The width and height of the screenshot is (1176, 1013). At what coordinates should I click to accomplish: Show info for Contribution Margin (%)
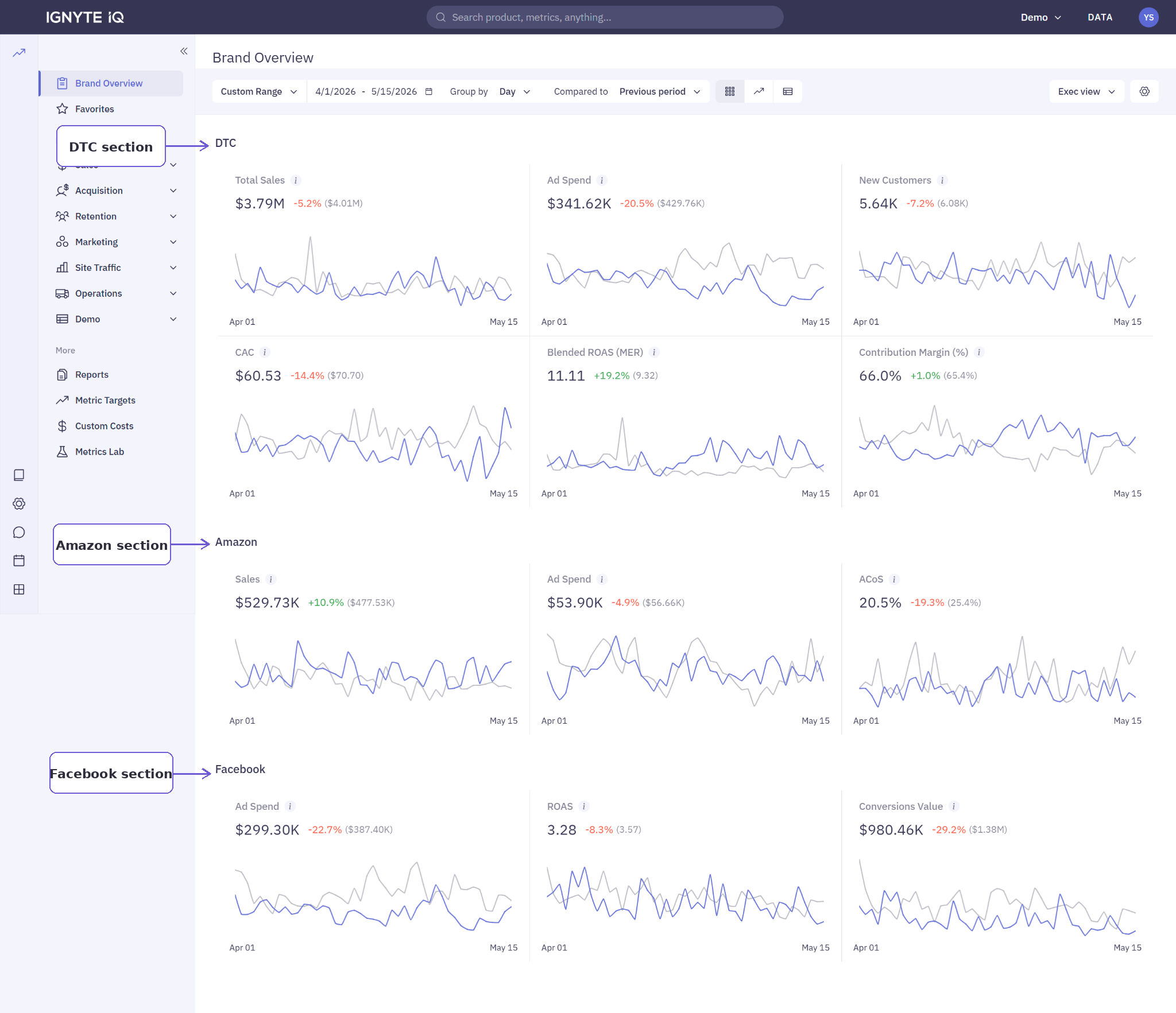(x=979, y=352)
